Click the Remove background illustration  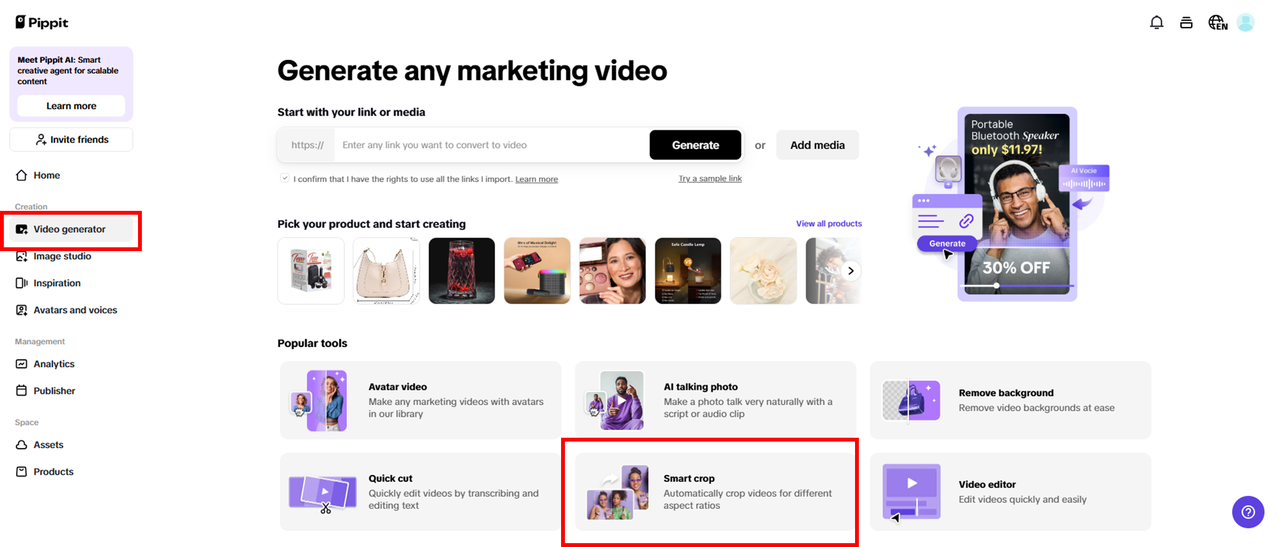coord(910,400)
